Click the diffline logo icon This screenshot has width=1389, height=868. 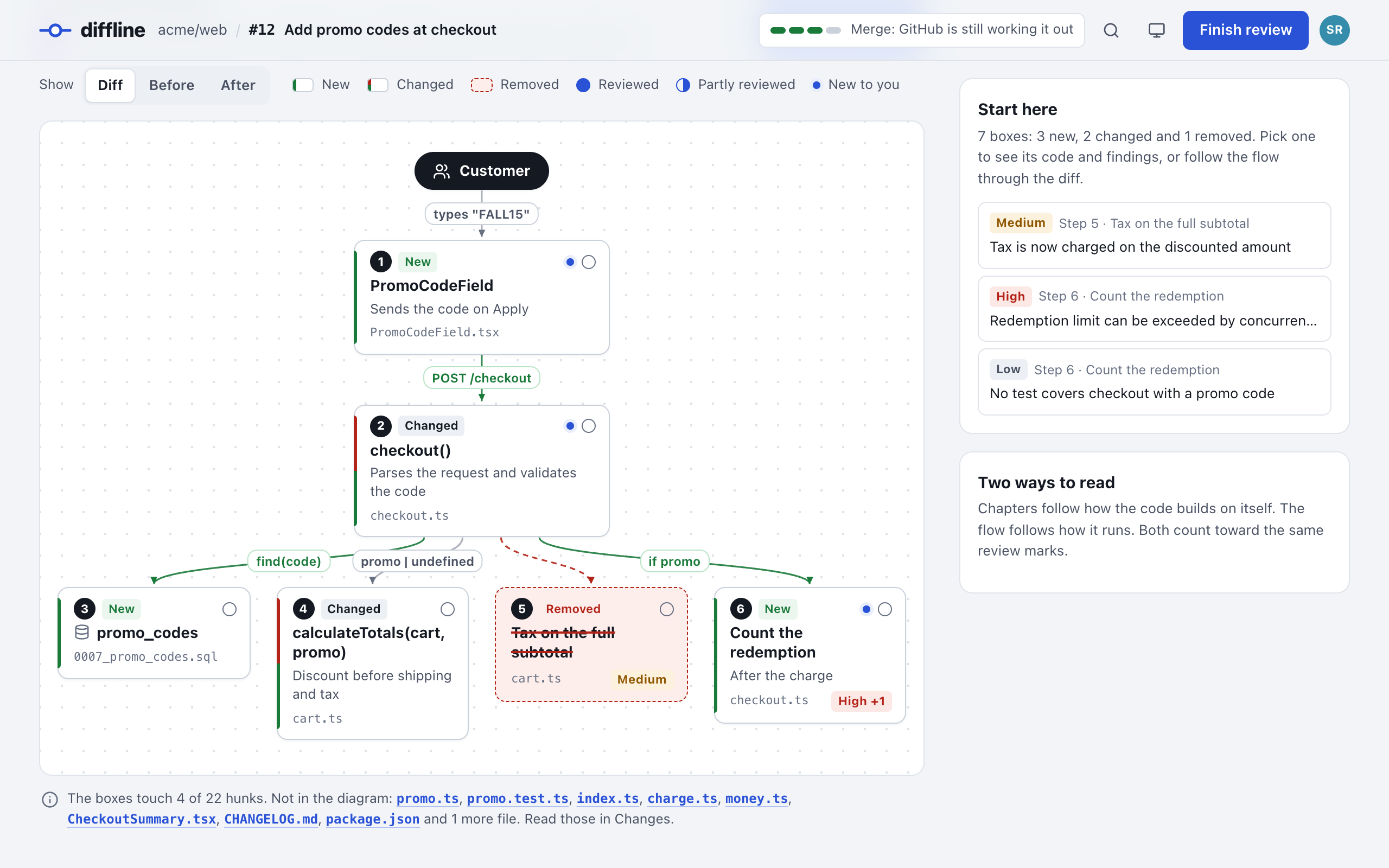coord(55,30)
